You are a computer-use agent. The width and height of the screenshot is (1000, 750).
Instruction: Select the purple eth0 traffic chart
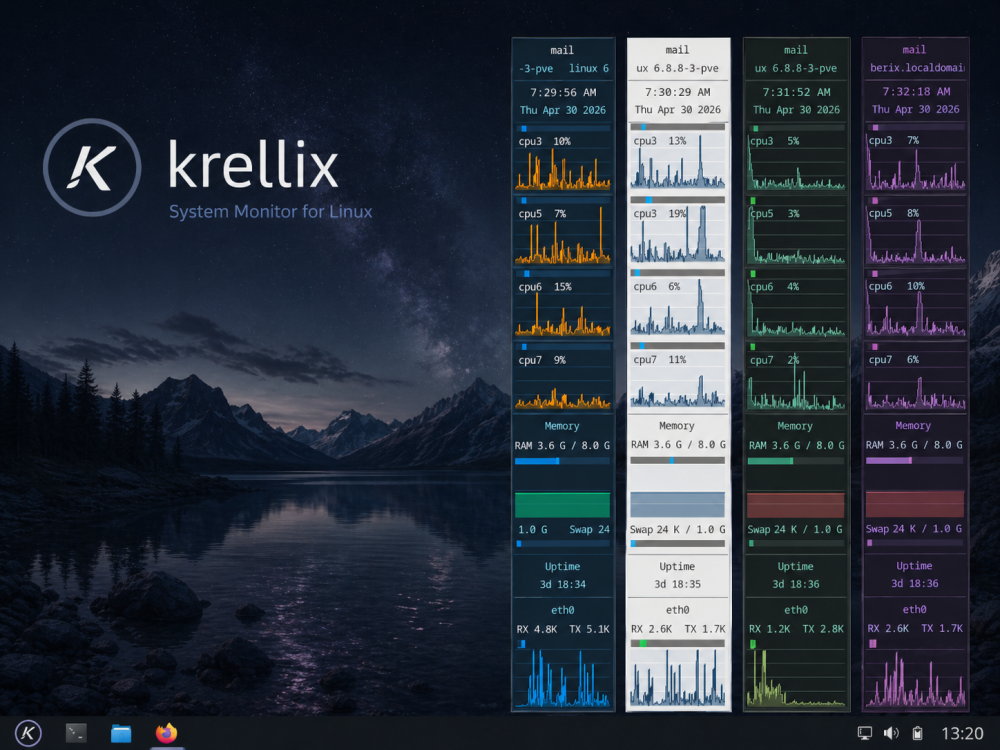(x=915, y=677)
